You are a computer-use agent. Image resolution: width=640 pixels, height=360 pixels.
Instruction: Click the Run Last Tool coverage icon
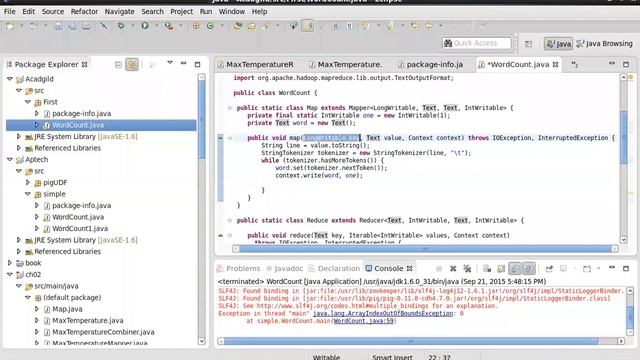click(x=169, y=26)
